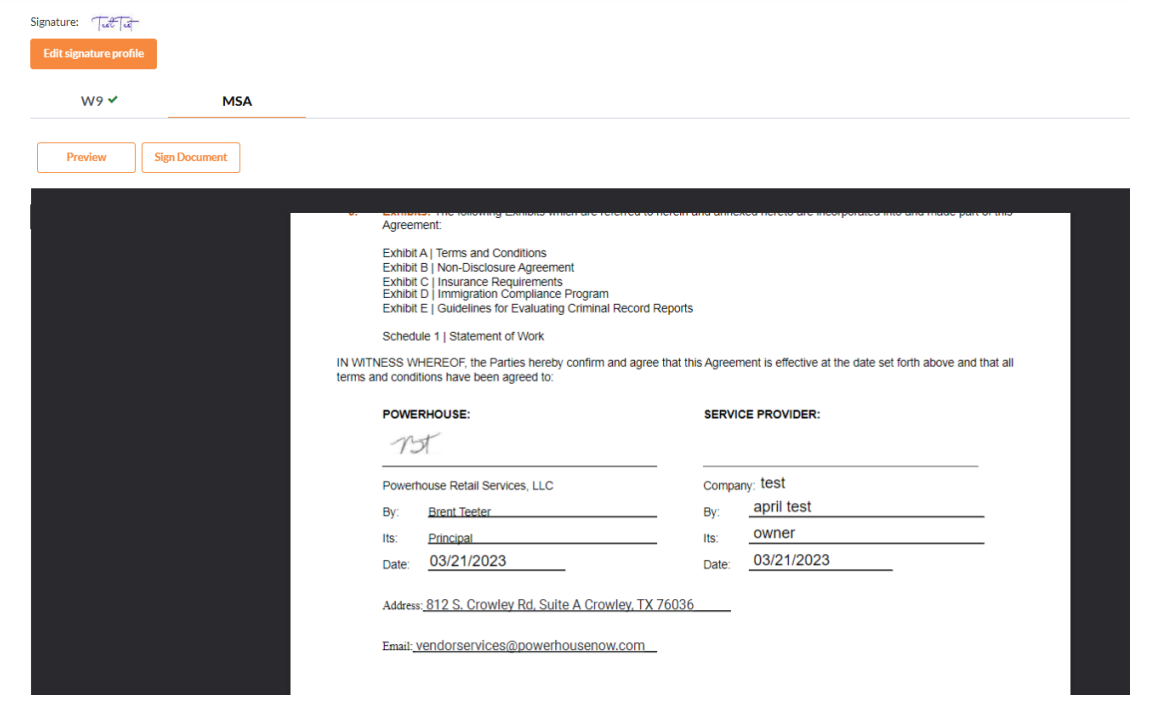This screenshot has height=720, width=1149.
Task: Switch to the W9 tab
Action: point(99,101)
